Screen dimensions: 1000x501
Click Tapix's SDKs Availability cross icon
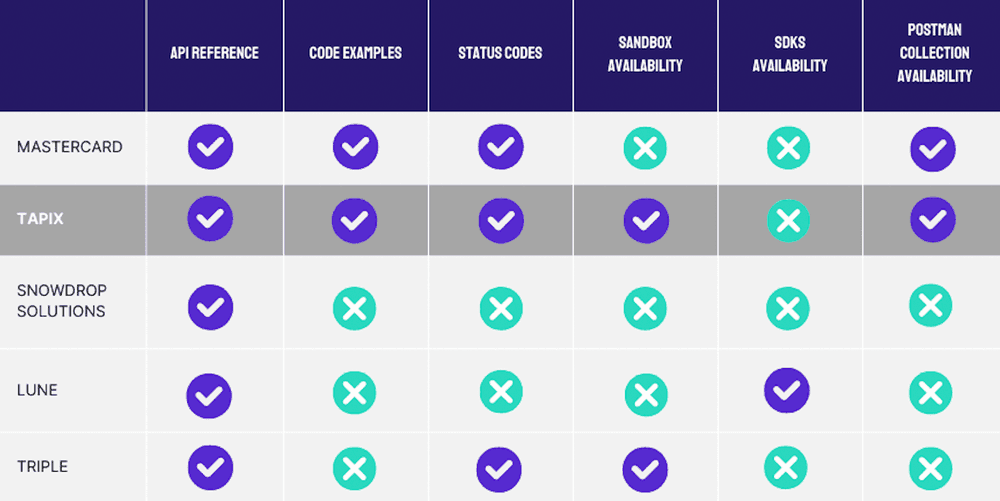[x=789, y=220]
